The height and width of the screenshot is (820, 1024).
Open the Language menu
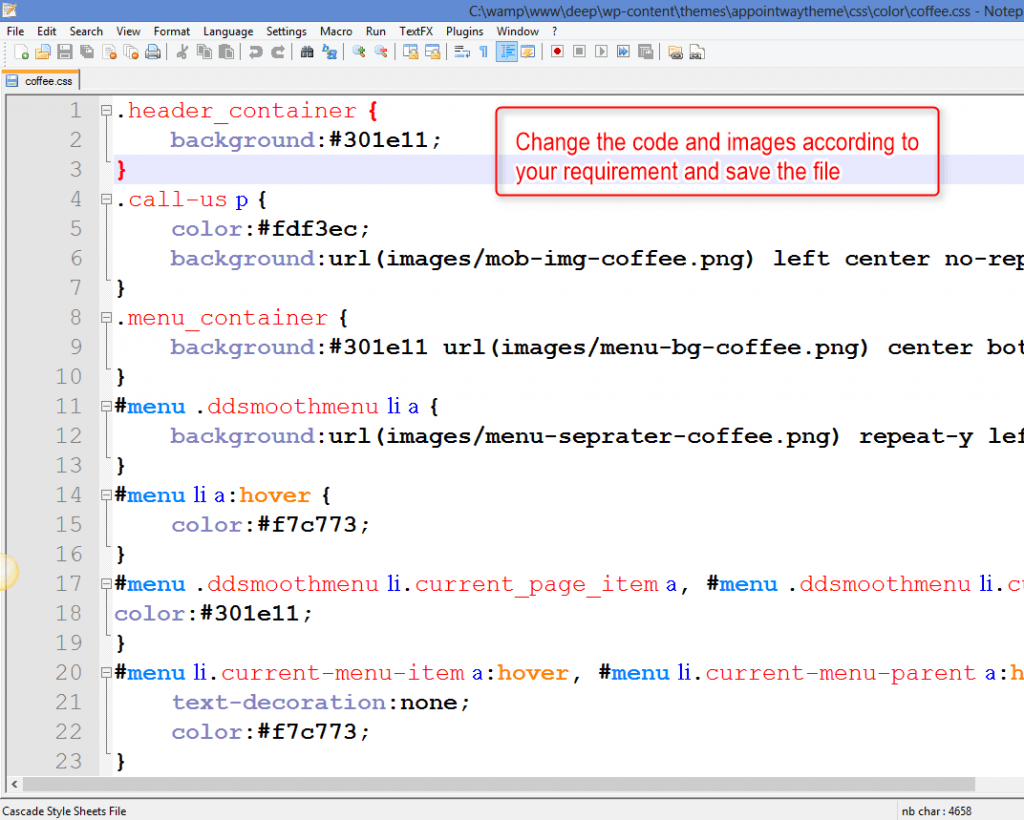[228, 31]
